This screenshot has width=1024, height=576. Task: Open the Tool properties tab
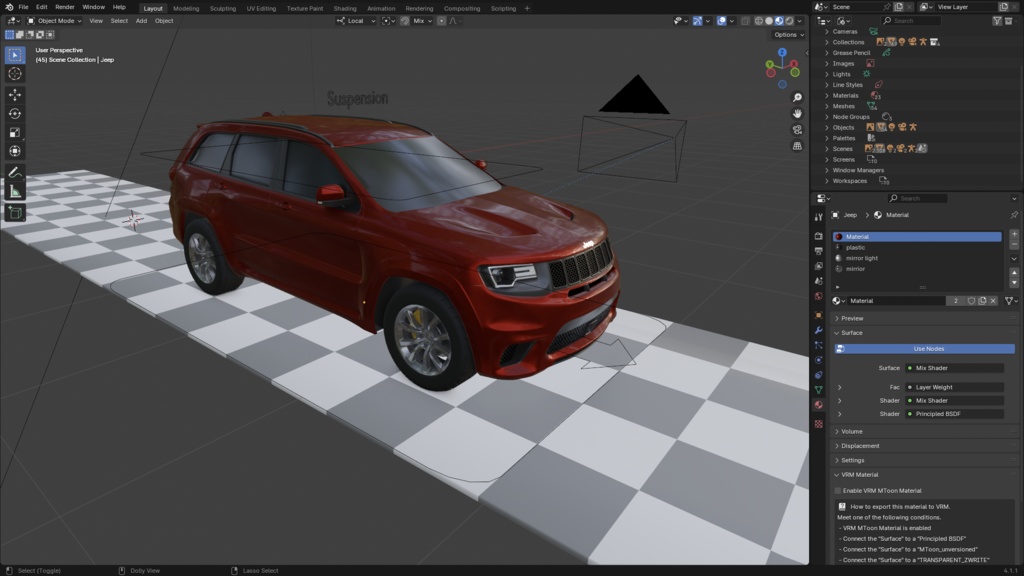tap(818, 217)
